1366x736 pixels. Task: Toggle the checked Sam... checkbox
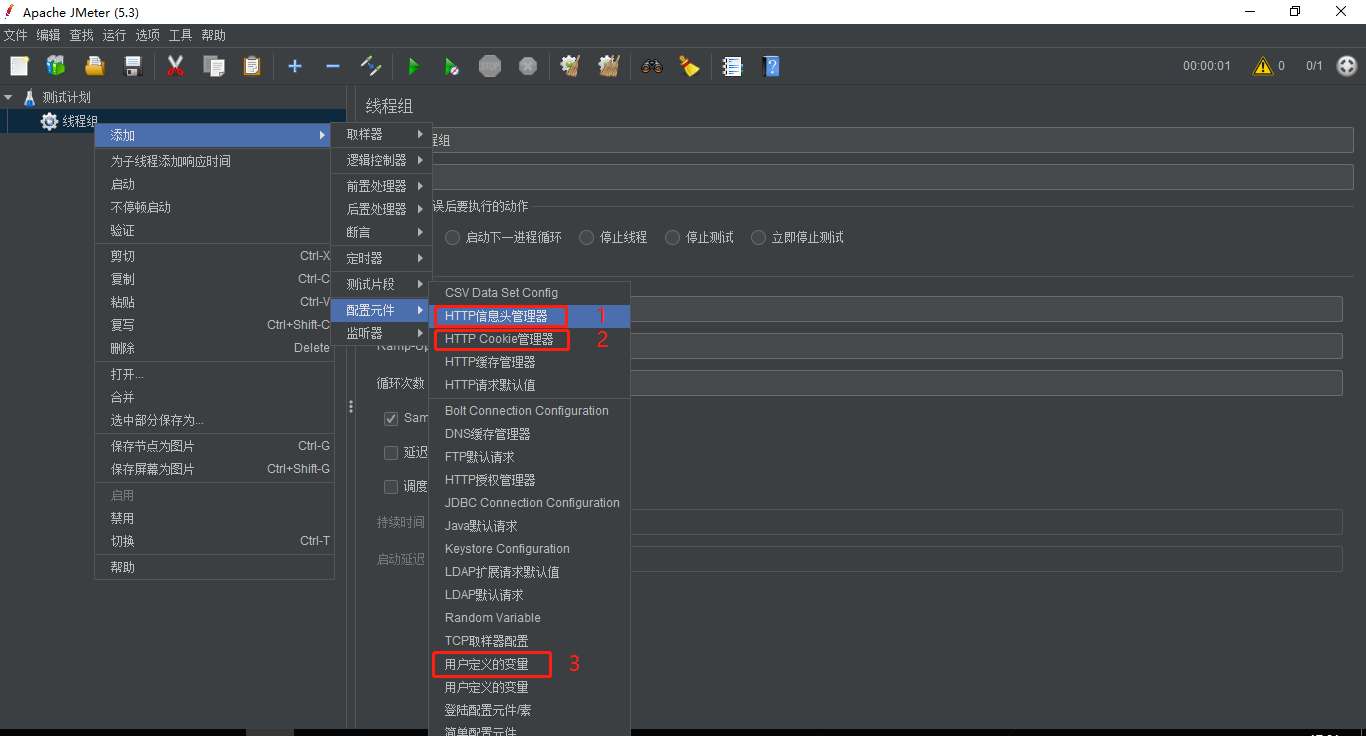[x=391, y=418]
